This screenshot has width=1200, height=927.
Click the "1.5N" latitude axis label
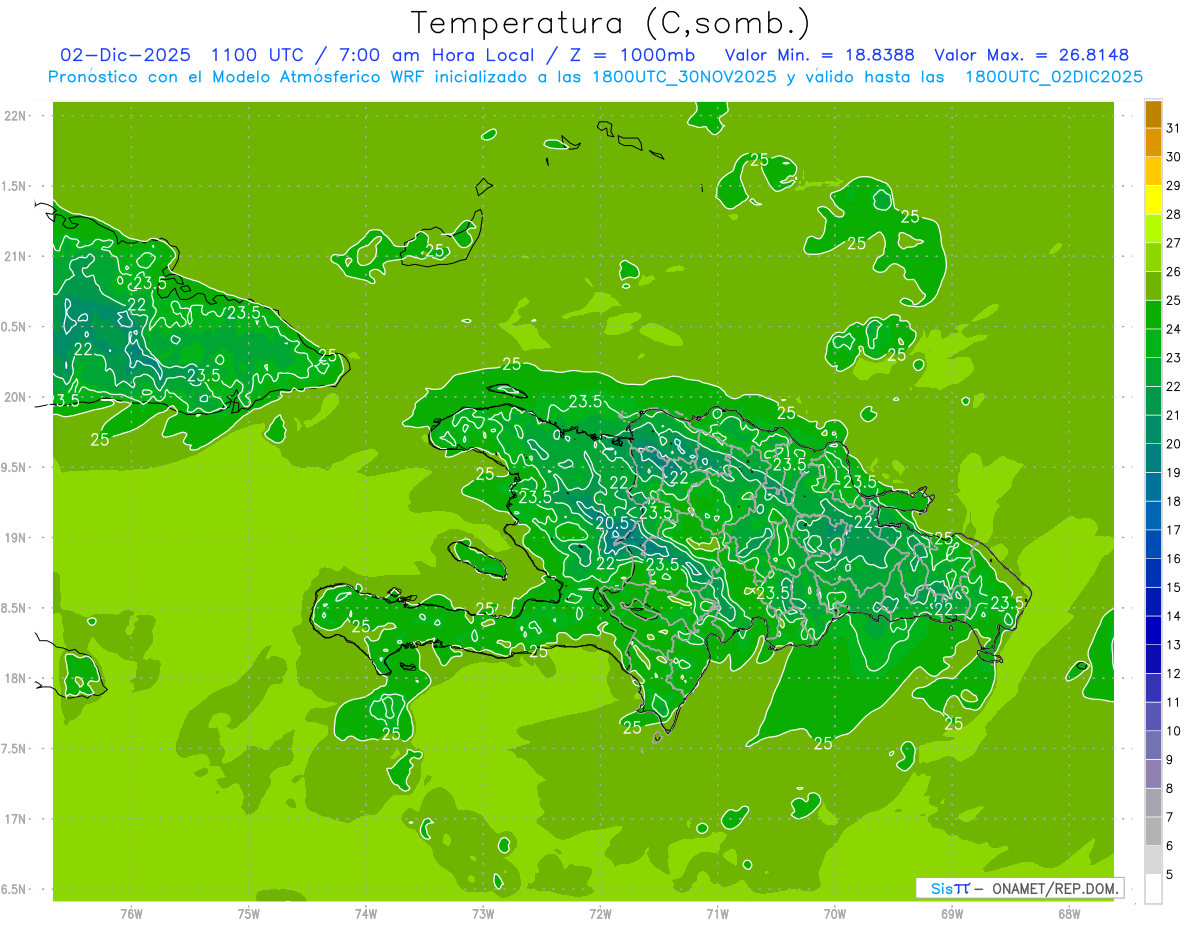(14, 186)
